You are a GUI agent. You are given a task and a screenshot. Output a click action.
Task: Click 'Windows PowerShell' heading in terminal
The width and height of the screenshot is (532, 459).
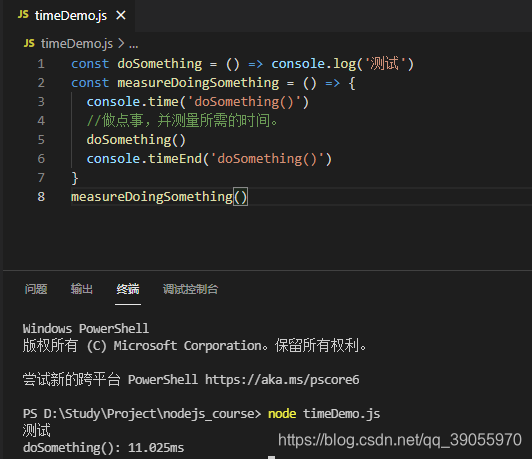[x=86, y=328]
